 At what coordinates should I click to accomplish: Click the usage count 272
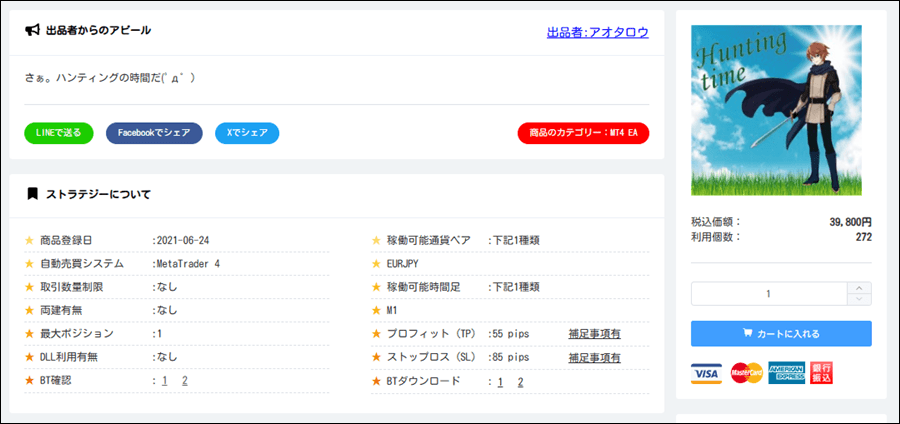(863, 237)
